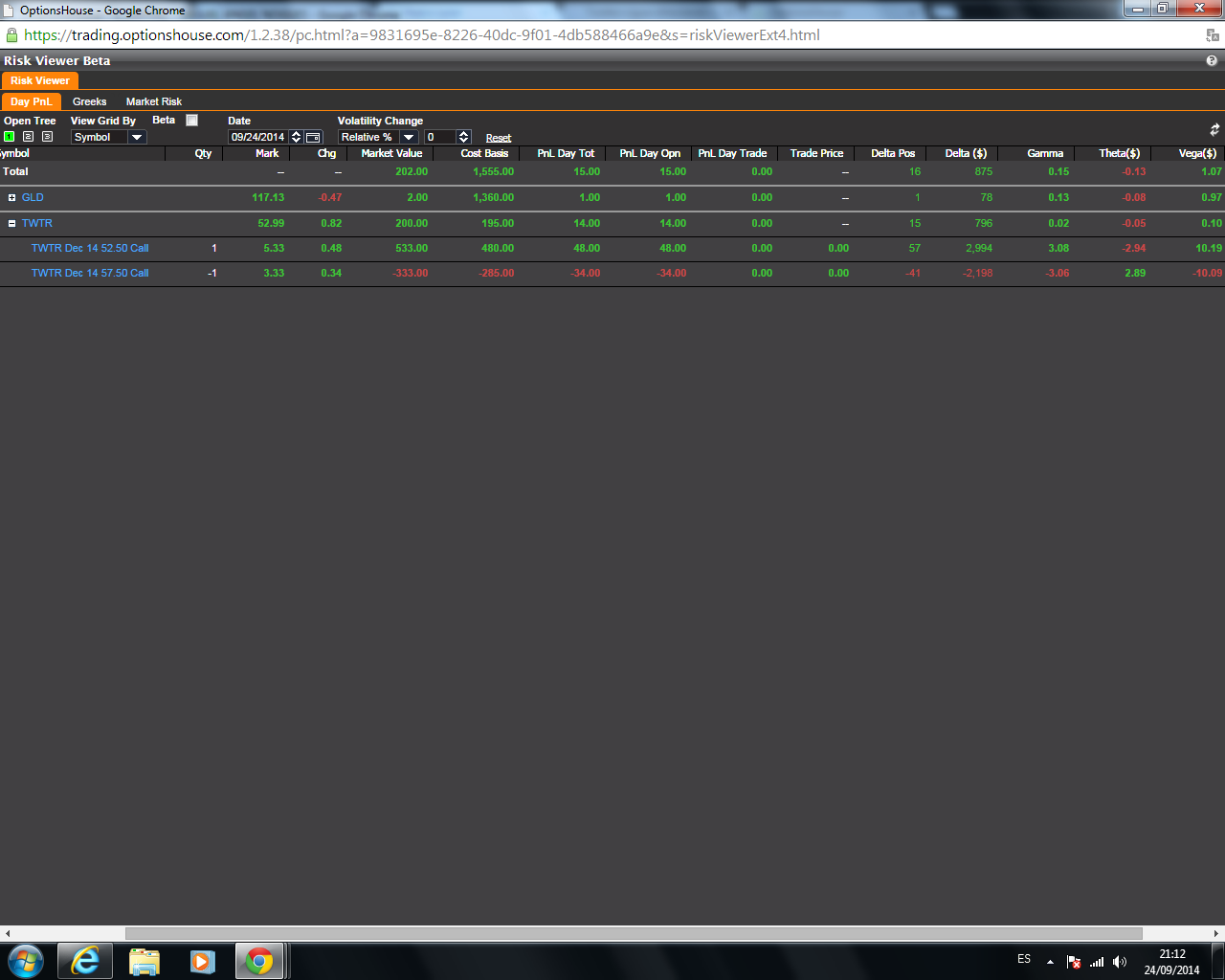Image resolution: width=1225 pixels, height=980 pixels.
Task: Sort by the Delta ($) column header
Action: (x=966, y=153)
